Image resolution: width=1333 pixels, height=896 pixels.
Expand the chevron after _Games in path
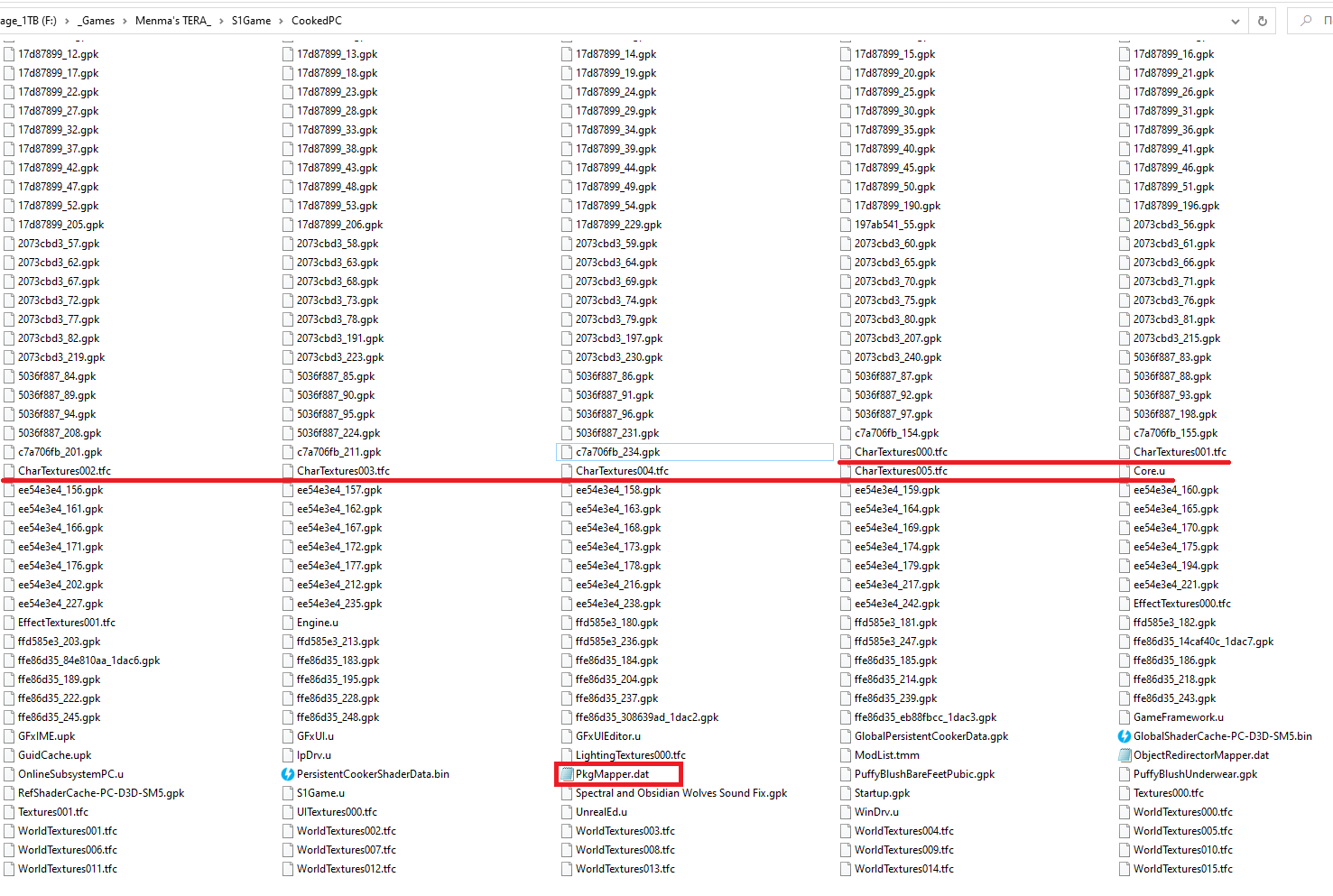pyautogui.click(x=125, y=21)
